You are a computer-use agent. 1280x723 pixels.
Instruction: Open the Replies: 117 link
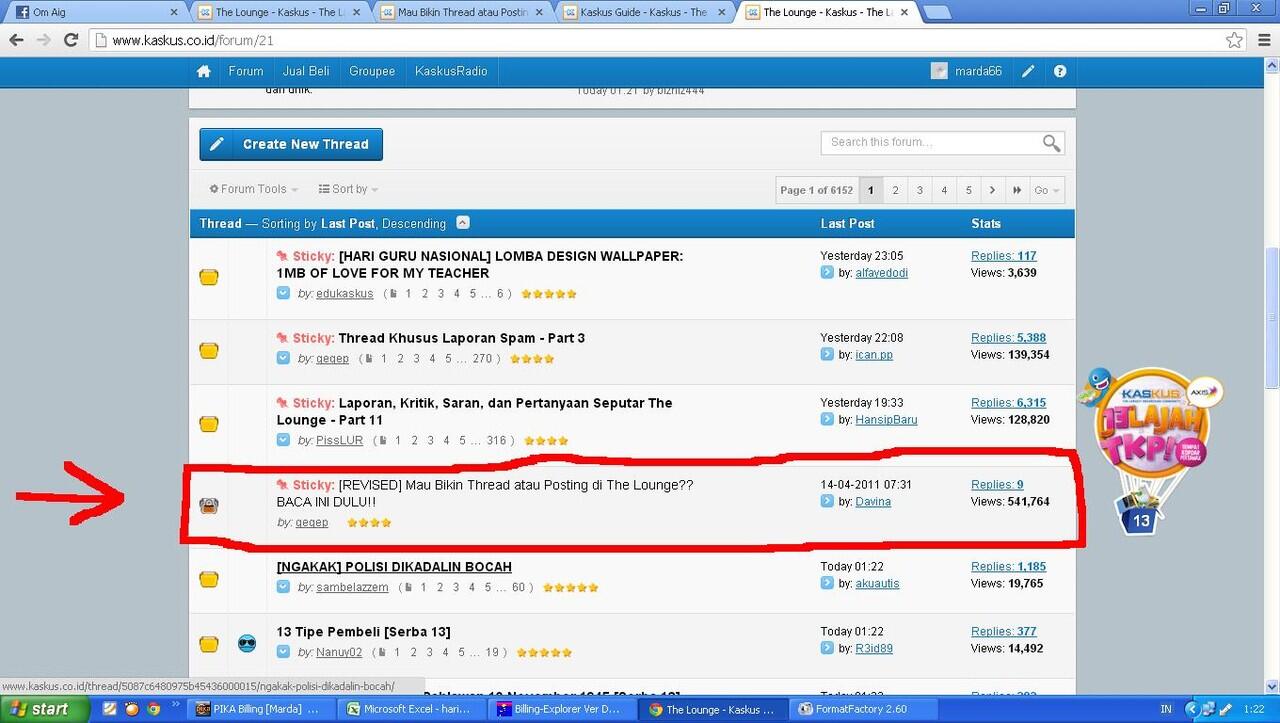click(1004, 256)
